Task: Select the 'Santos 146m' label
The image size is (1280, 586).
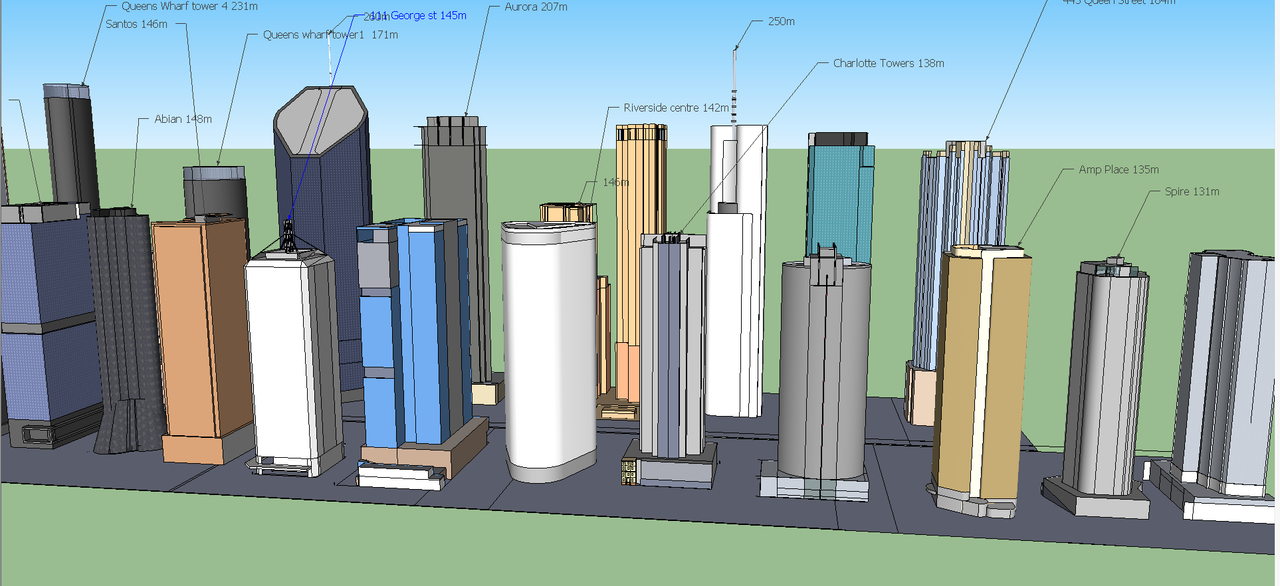Action: (136, 23)
